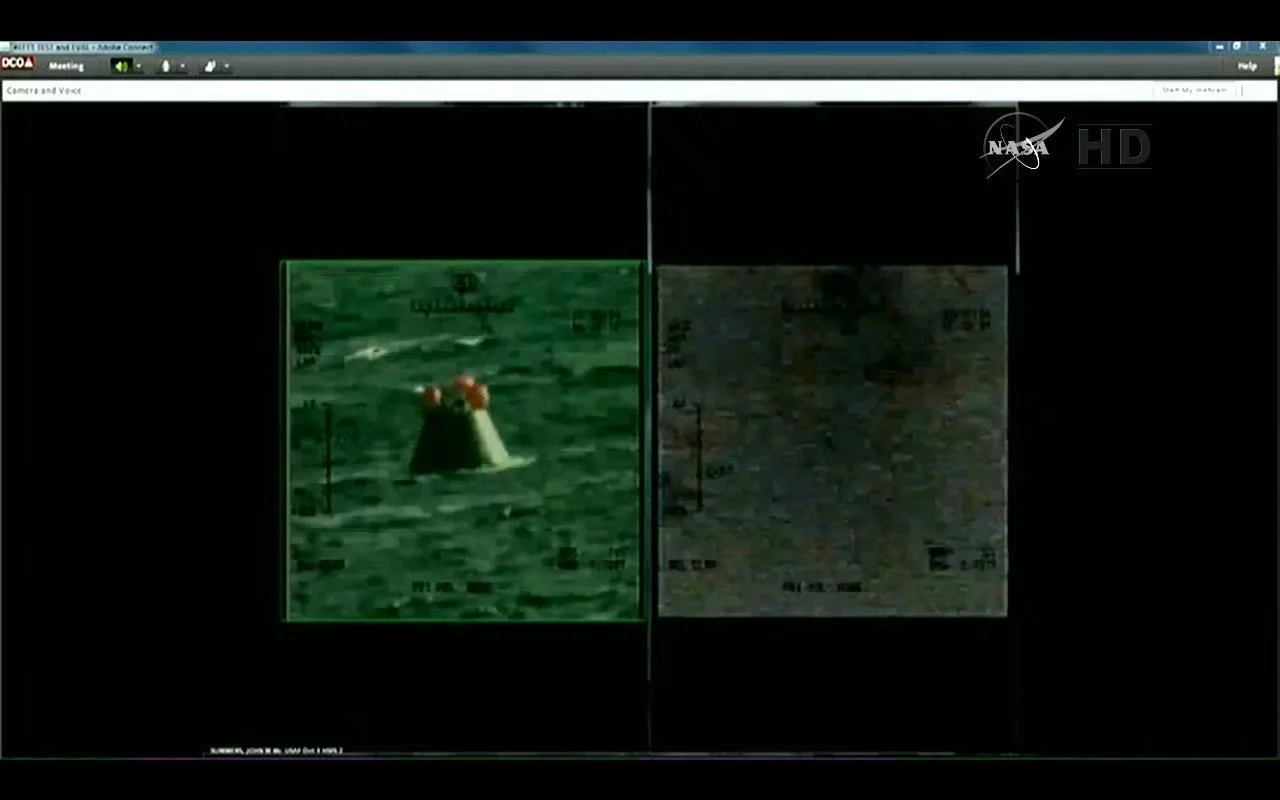Click the DCO logo icon

(17, 63)
